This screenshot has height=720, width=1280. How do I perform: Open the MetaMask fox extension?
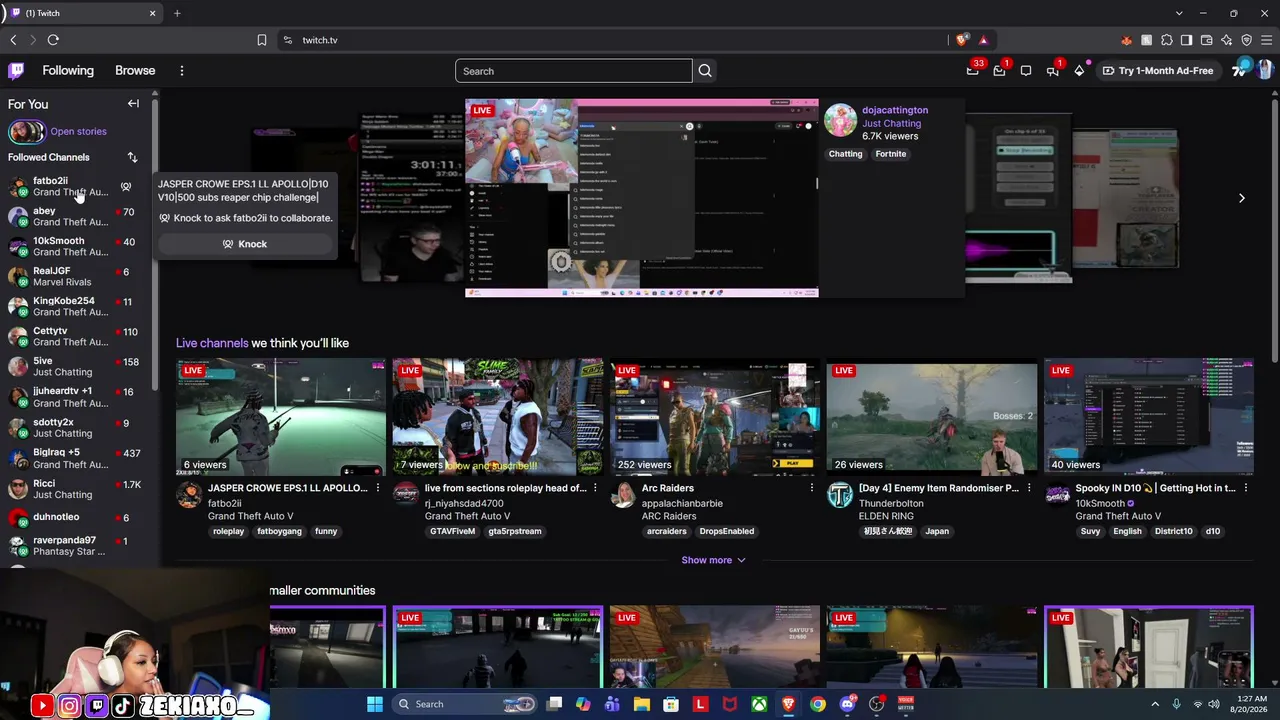click(1126, 40)
